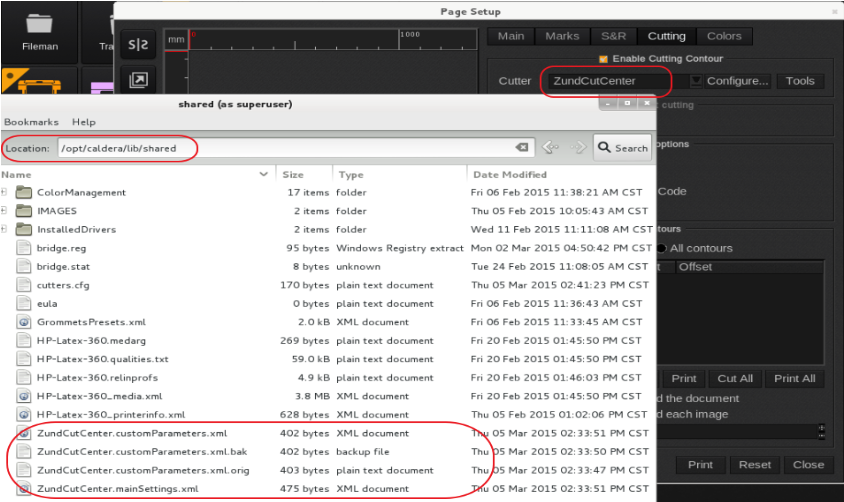
Task: Toggle the checkbox beside Configure
Action: [697, 81]
